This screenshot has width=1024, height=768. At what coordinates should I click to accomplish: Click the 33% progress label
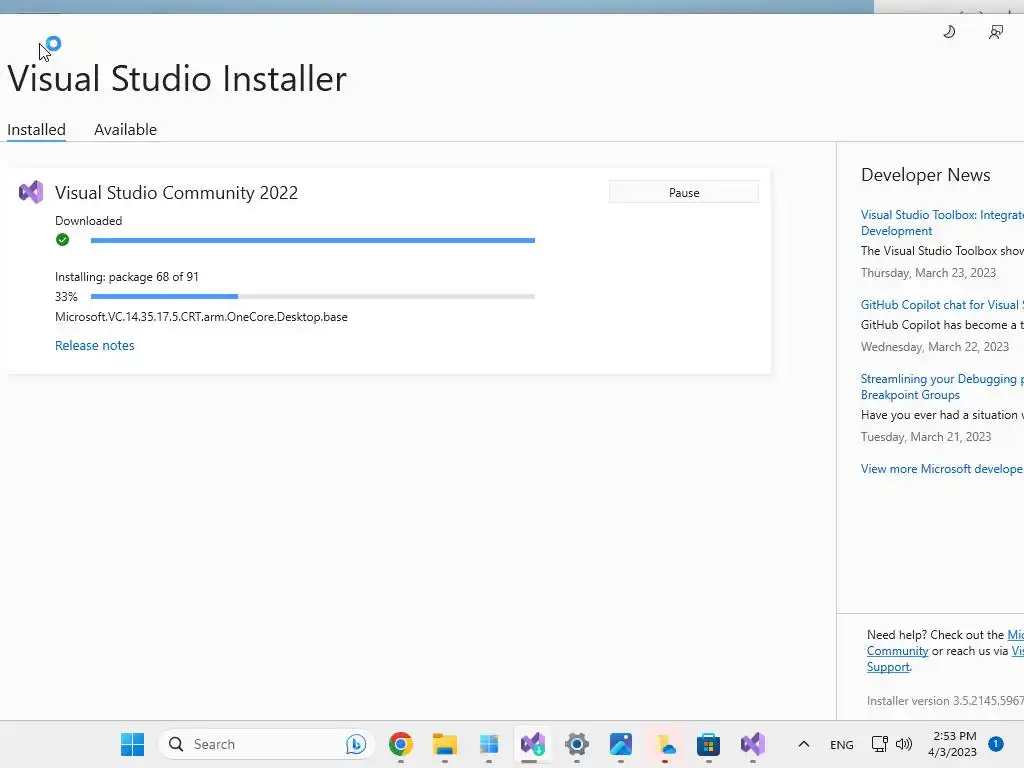point(66,296)
